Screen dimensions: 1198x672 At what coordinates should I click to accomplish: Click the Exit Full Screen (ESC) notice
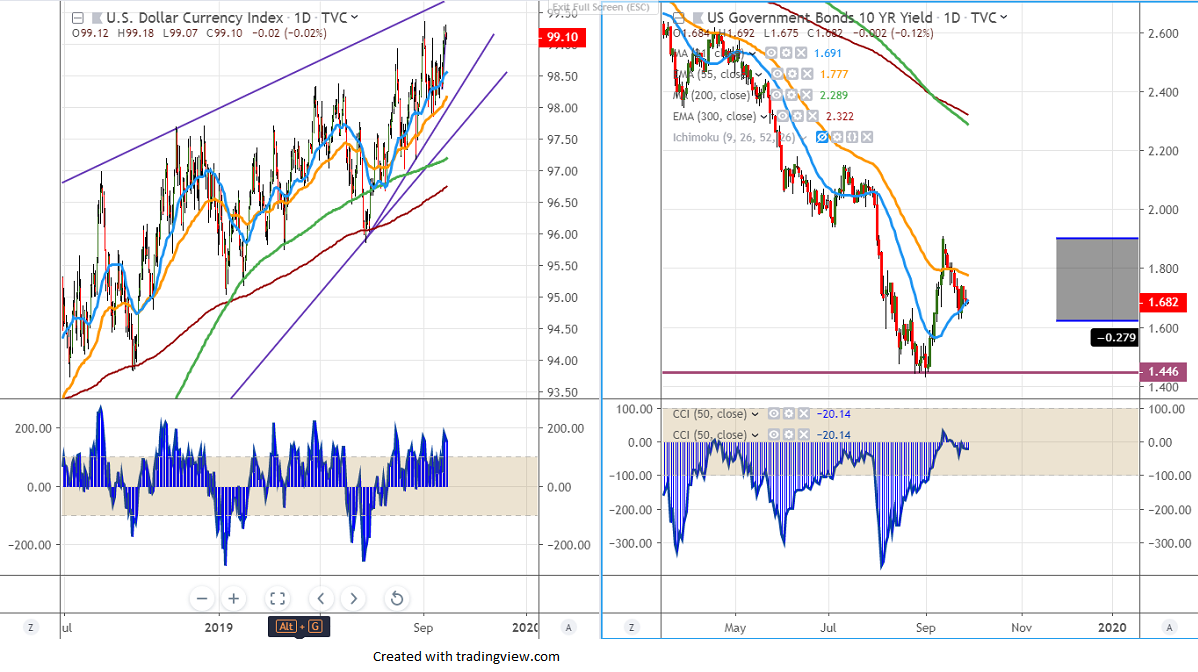pyautogui.click(x=601, y=7)
